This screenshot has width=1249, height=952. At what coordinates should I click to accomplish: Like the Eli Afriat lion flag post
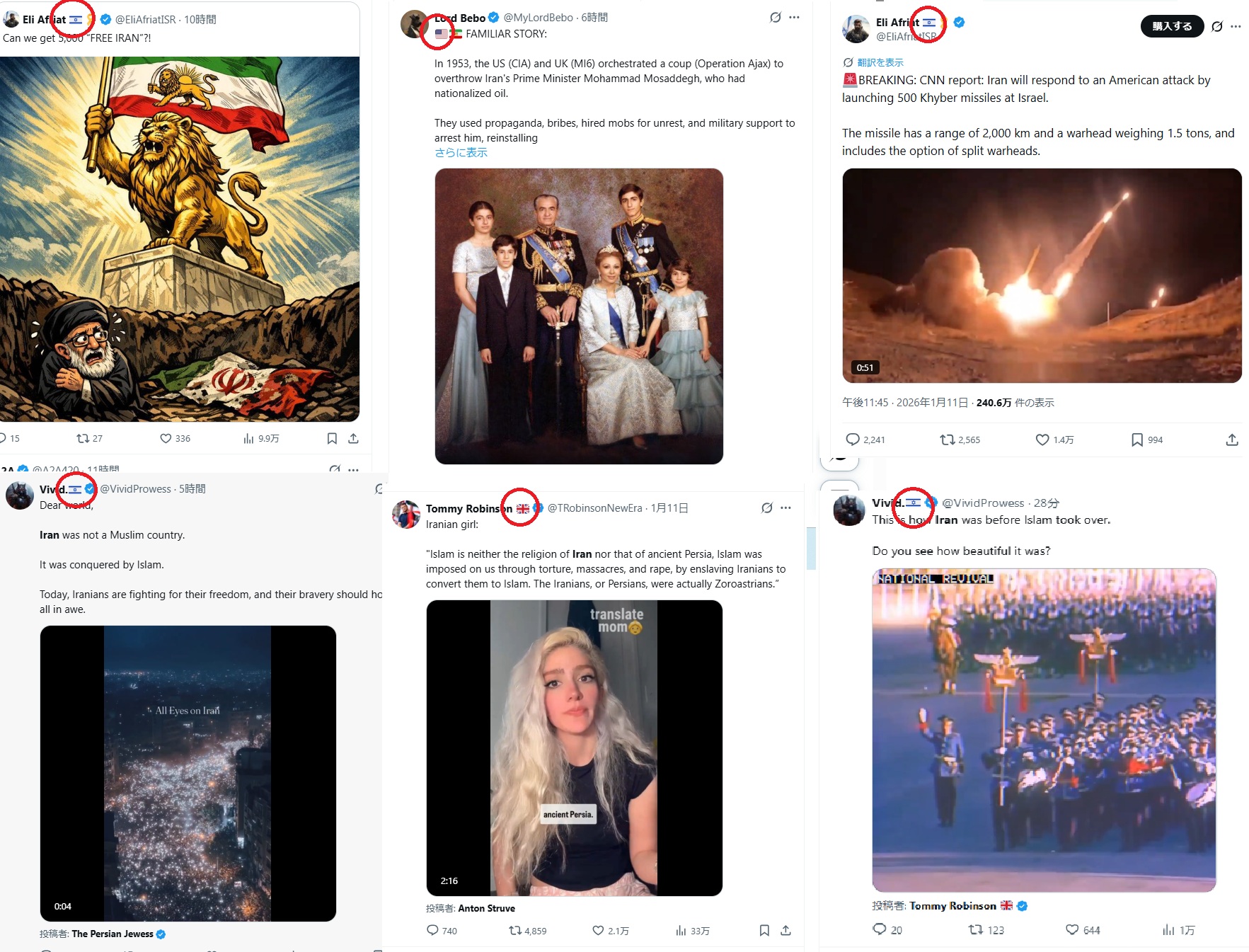(x=166, y=439)
